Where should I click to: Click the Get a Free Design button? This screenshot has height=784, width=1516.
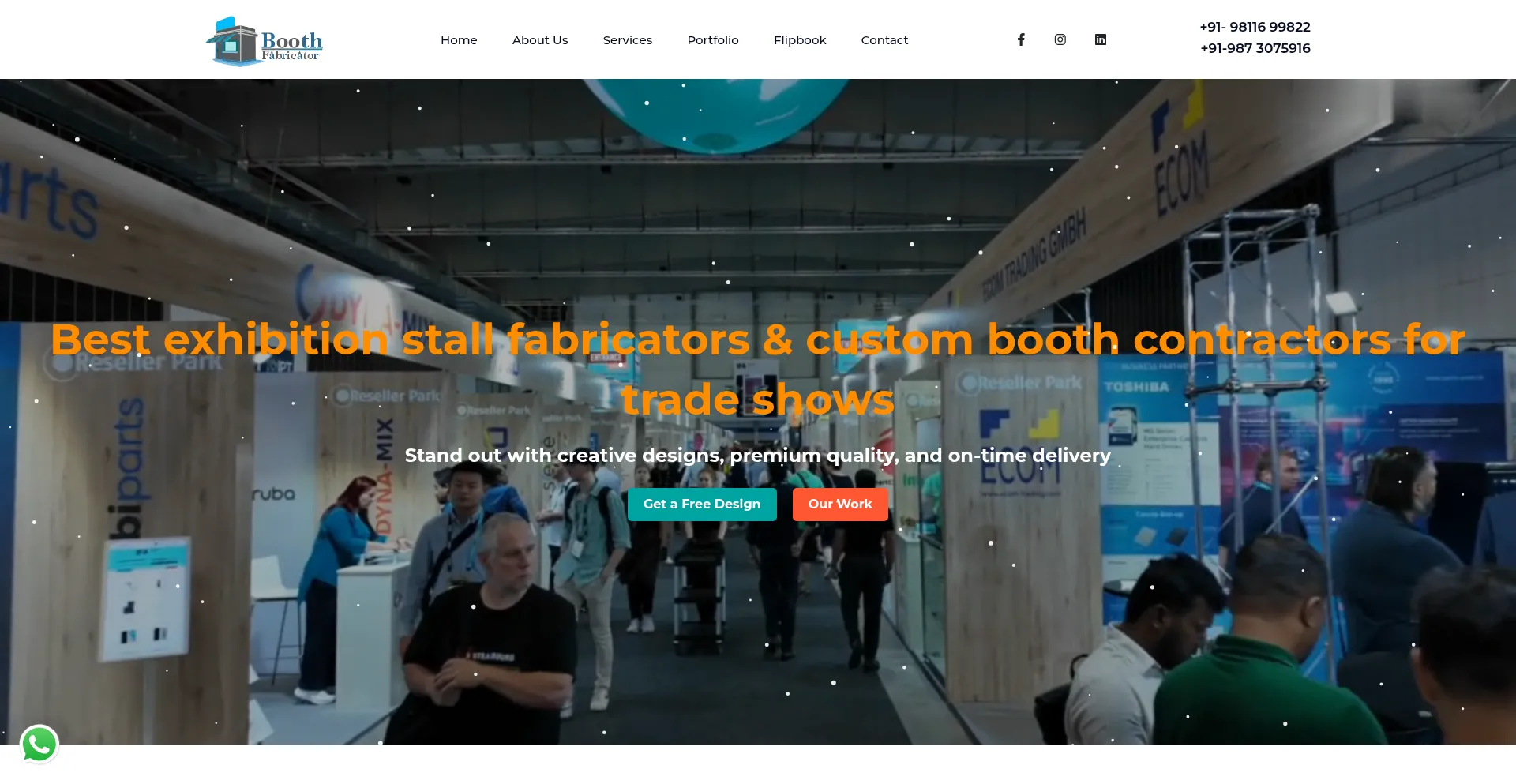pyautogui.click(x=702, y=505)
